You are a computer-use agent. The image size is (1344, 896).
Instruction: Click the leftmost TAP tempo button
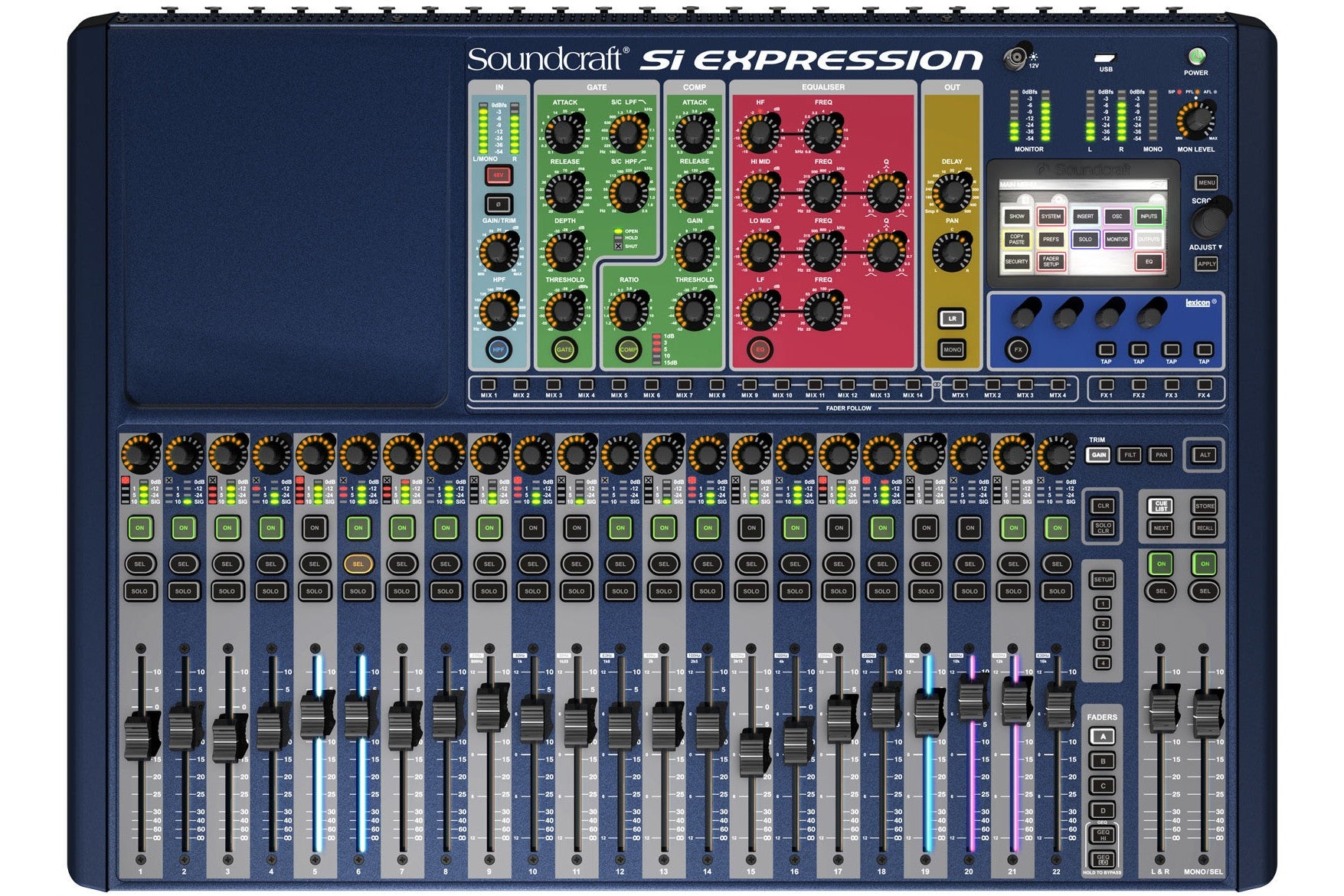tap(1106, 349)
